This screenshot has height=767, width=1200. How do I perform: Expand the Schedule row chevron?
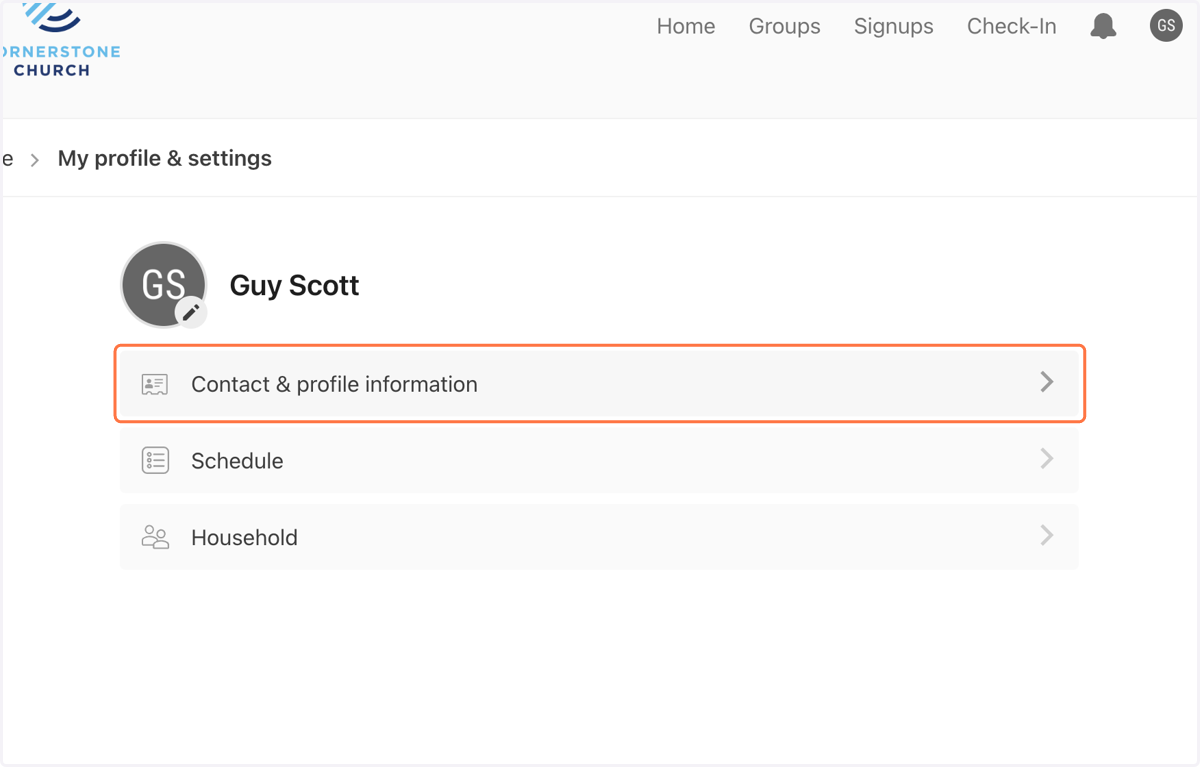point(1047,459)
